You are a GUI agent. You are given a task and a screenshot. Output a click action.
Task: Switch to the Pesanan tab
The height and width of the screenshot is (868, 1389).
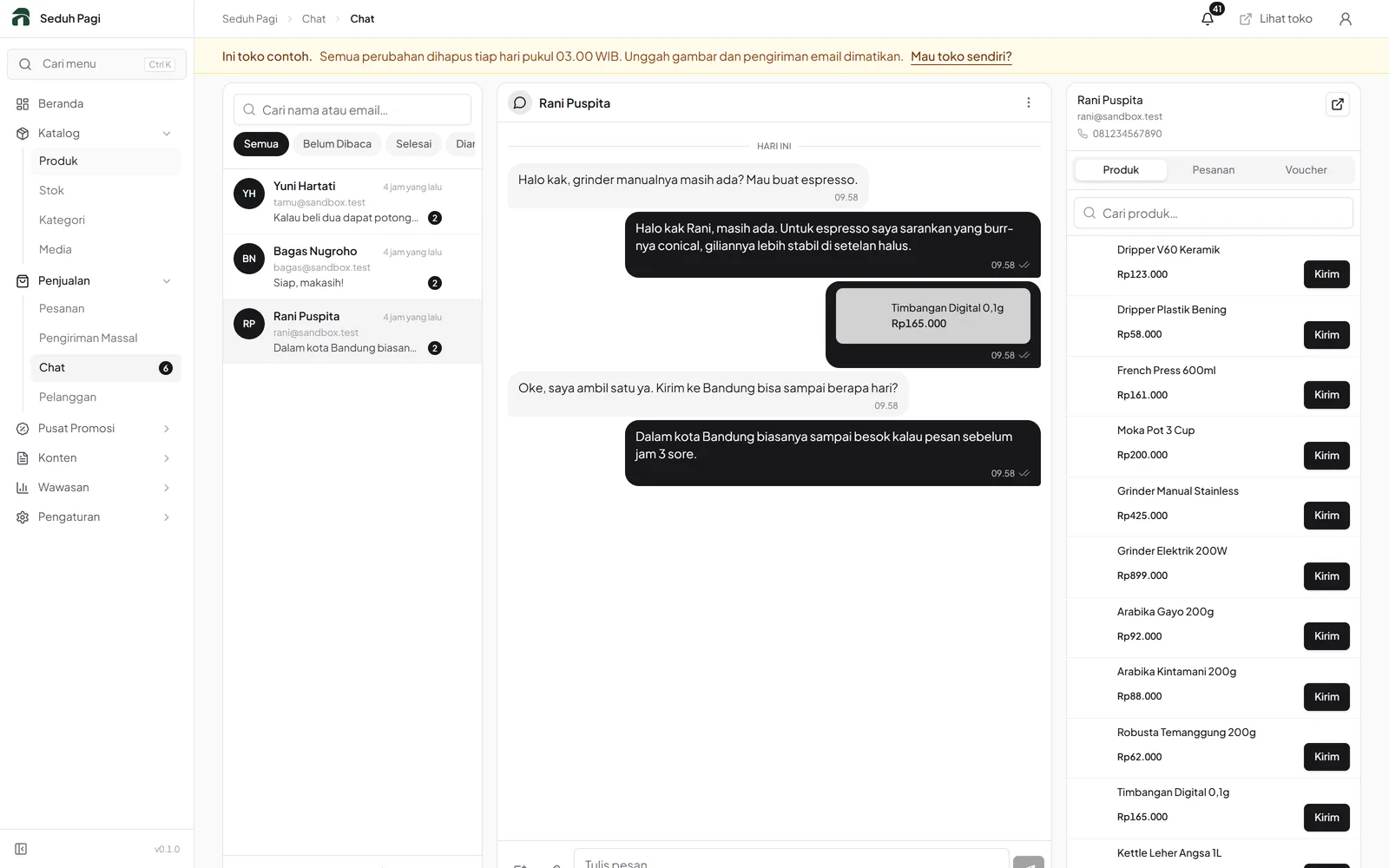click(1213, 170)
